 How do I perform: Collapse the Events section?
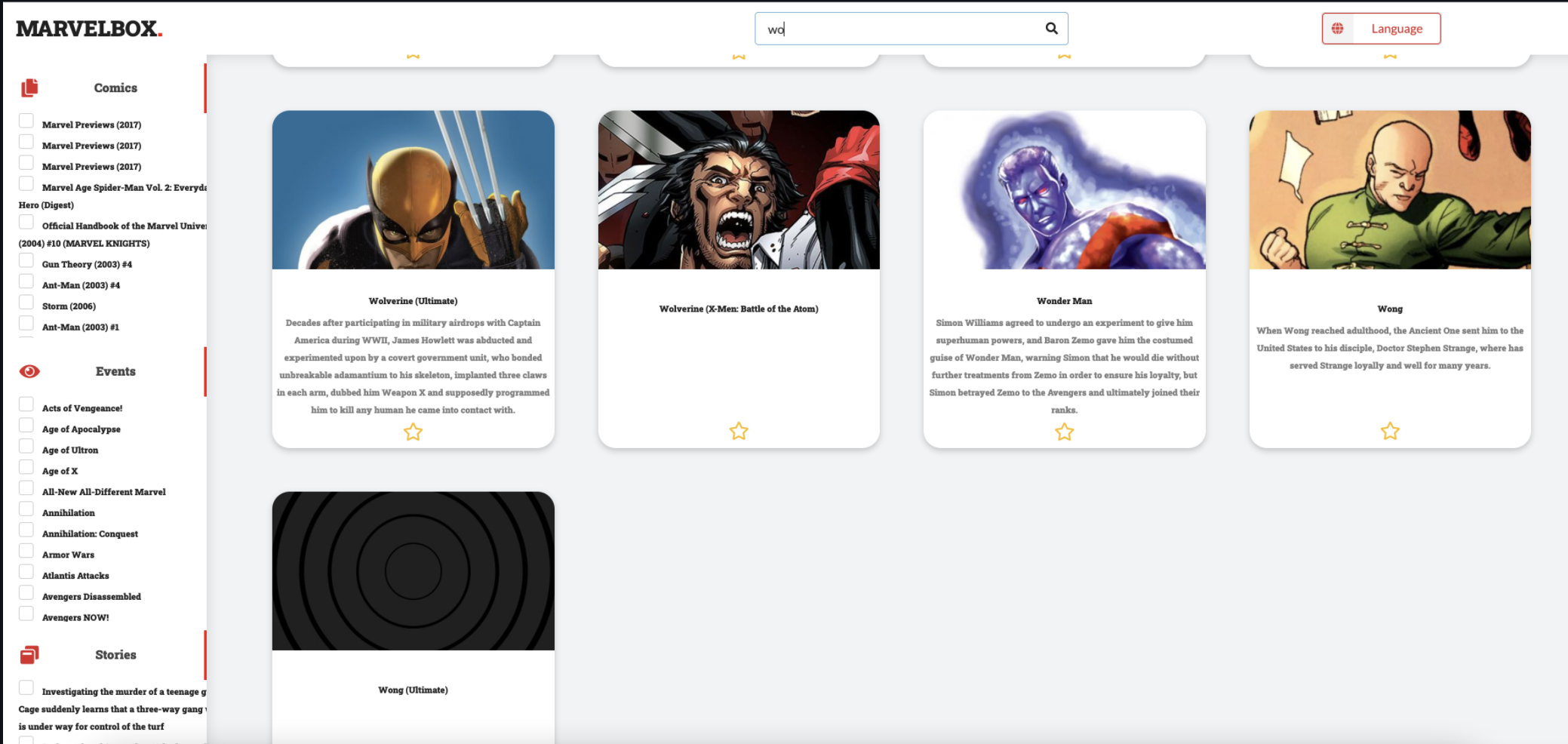[x=115, y=371]
